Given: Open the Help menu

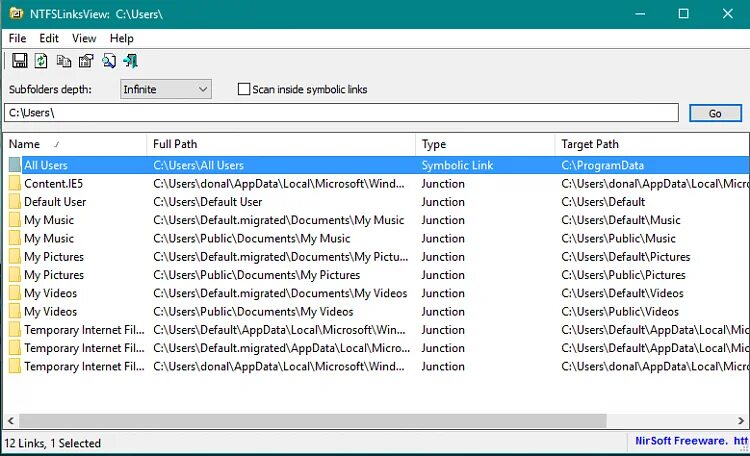Looking at the screenshot, I should (x=121, y=38).
